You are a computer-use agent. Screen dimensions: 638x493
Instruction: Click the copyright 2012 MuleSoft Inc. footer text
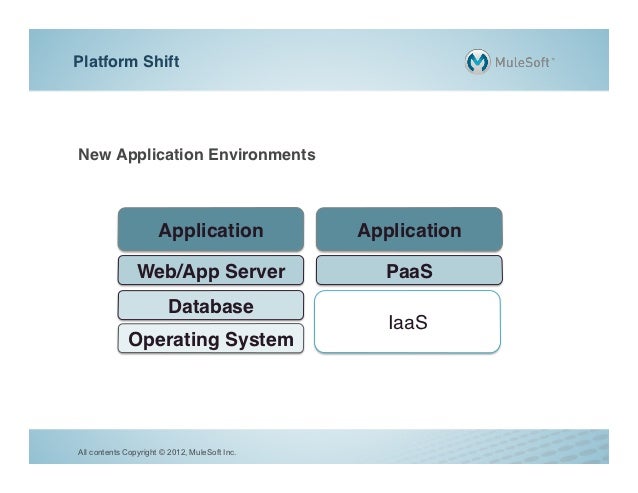point(157,452)
